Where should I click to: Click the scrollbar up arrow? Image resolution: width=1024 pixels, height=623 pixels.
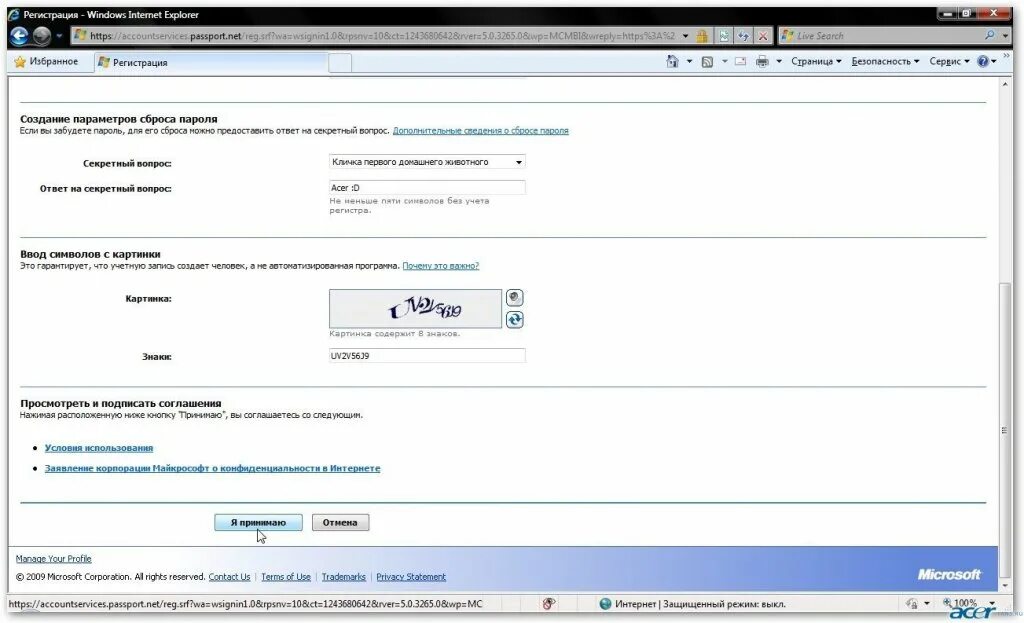click(x=1005, y=84)
